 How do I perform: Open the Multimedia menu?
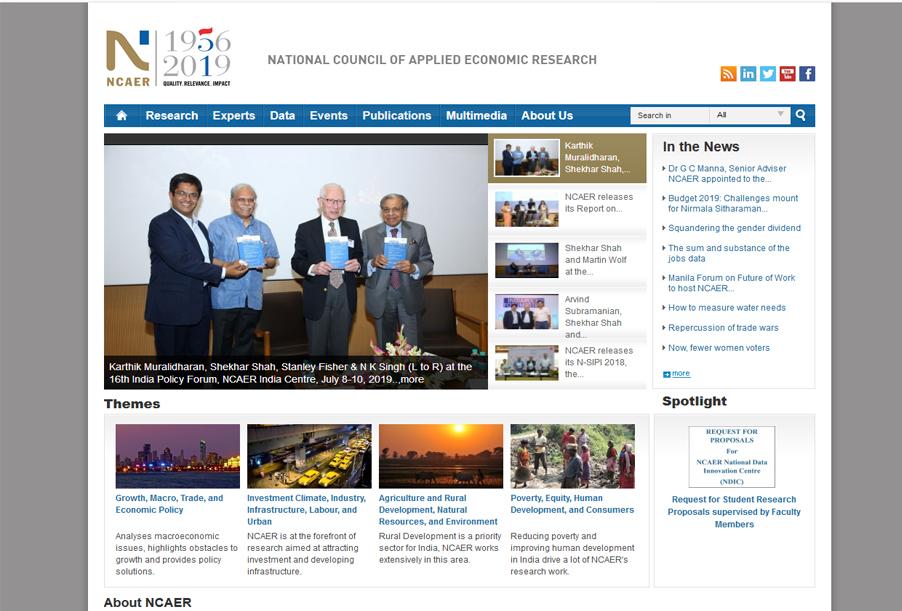[476, 116]
